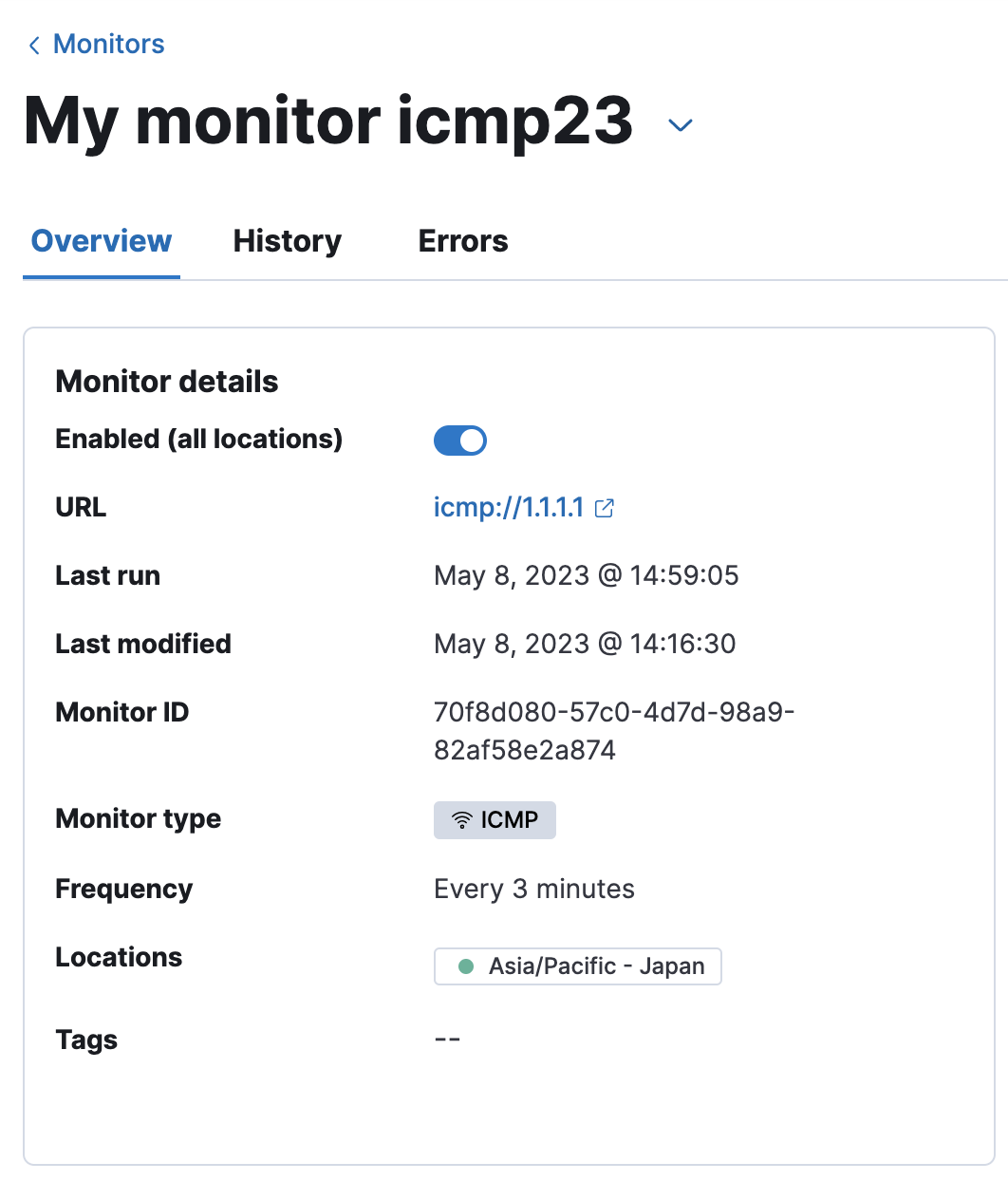
Task: Select the page title My monitor icmp23
Action: (328, 122)
